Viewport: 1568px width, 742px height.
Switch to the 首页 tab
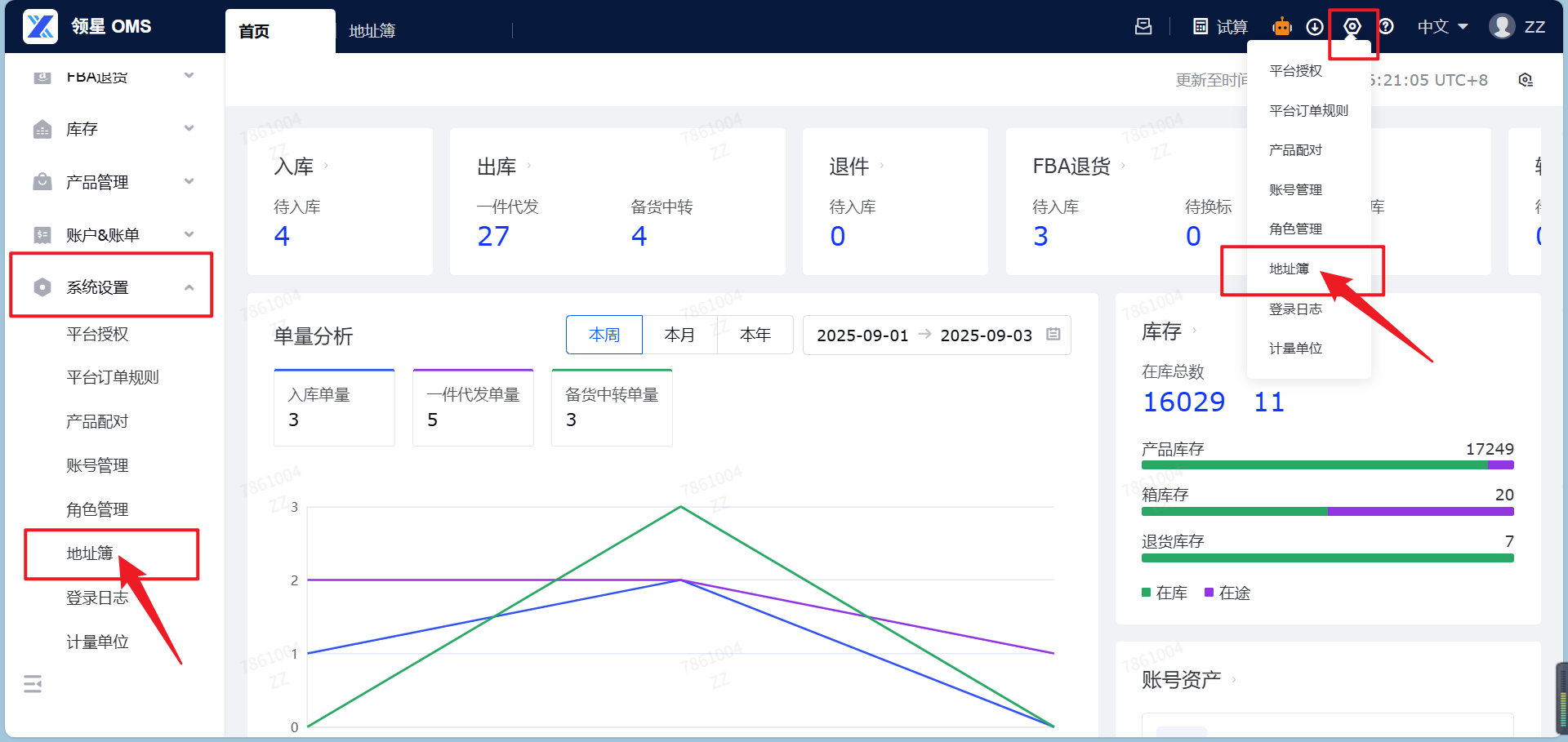(x=280, y=31)
